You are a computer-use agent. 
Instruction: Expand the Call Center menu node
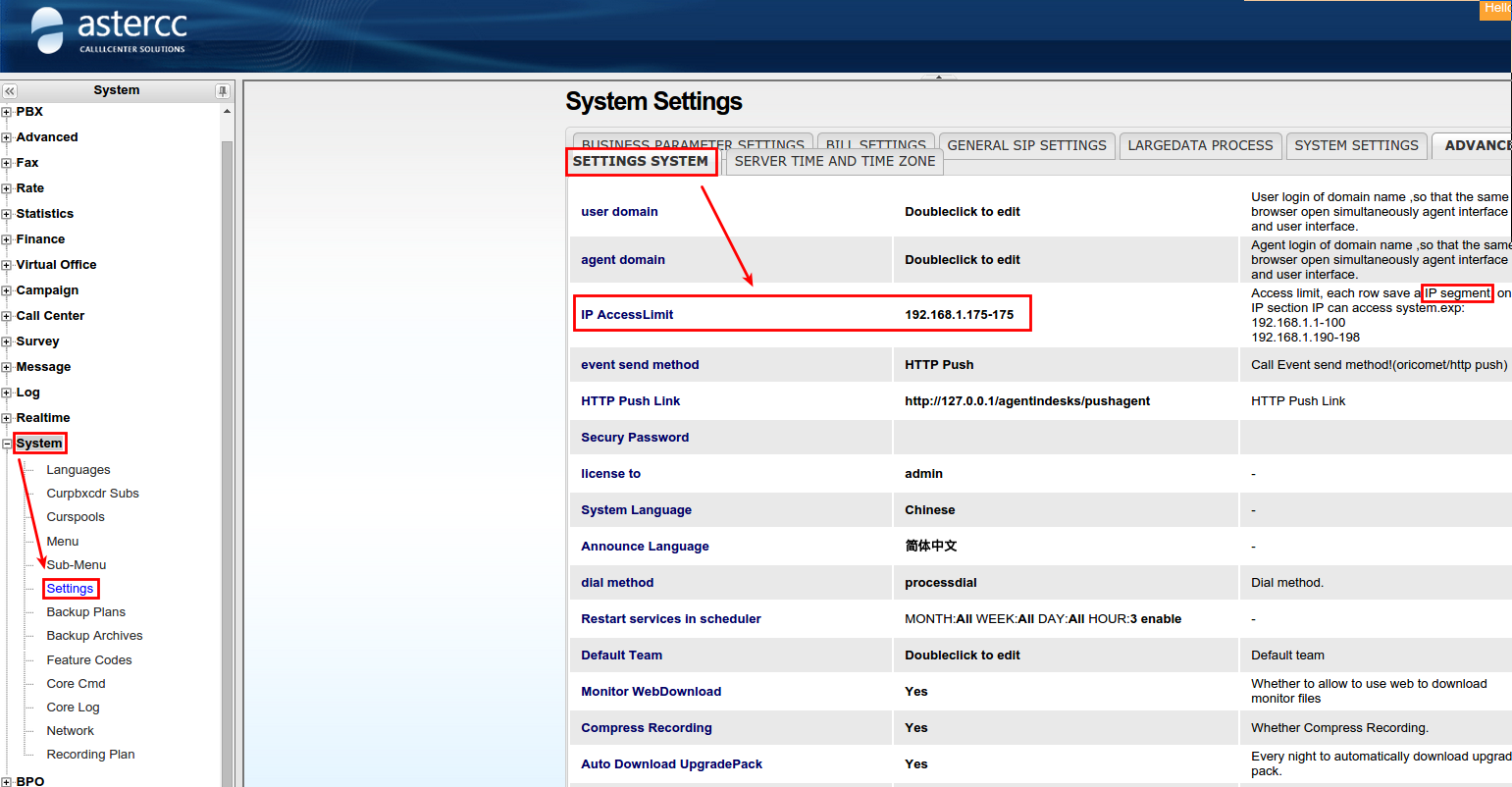click(x=7, y=316)
